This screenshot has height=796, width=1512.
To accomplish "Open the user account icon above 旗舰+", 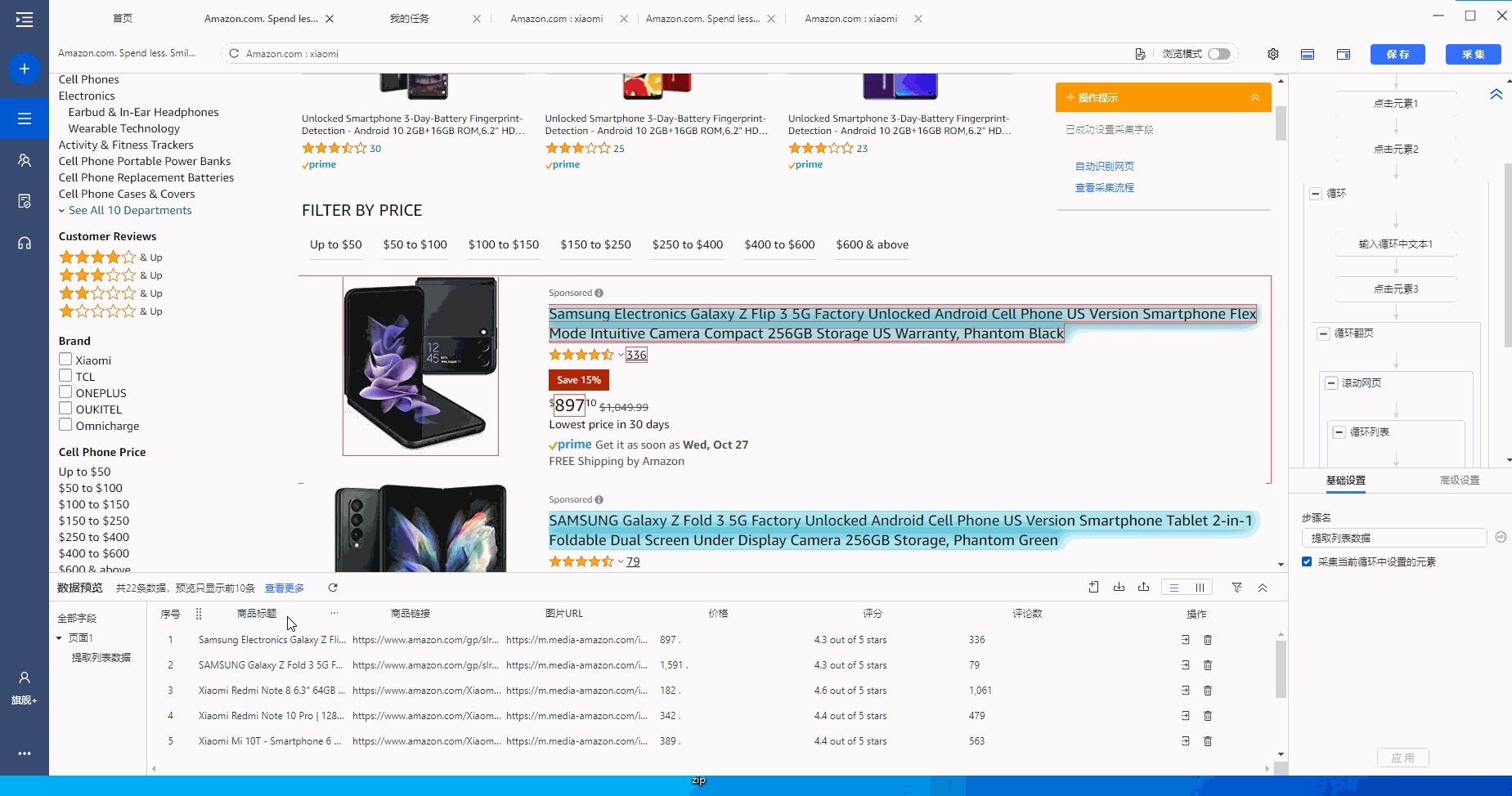I will 25,677.
